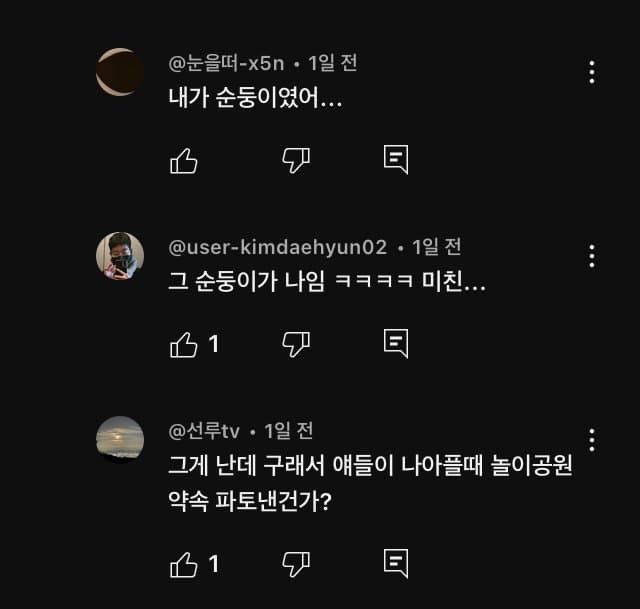The width and height of the screenshot is (640, 609).
Task: Reply to the @user-kimdaehyun02 comment
Action: coord(397,344)
